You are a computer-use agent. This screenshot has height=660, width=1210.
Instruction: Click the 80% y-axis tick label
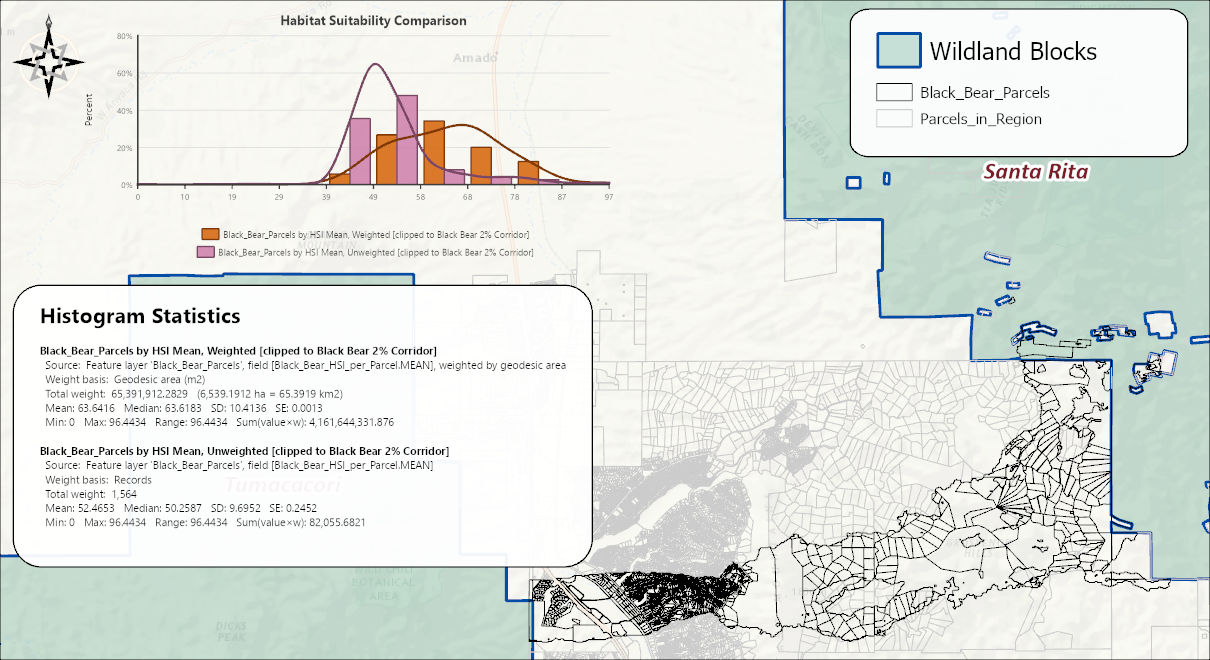point(125,36)
